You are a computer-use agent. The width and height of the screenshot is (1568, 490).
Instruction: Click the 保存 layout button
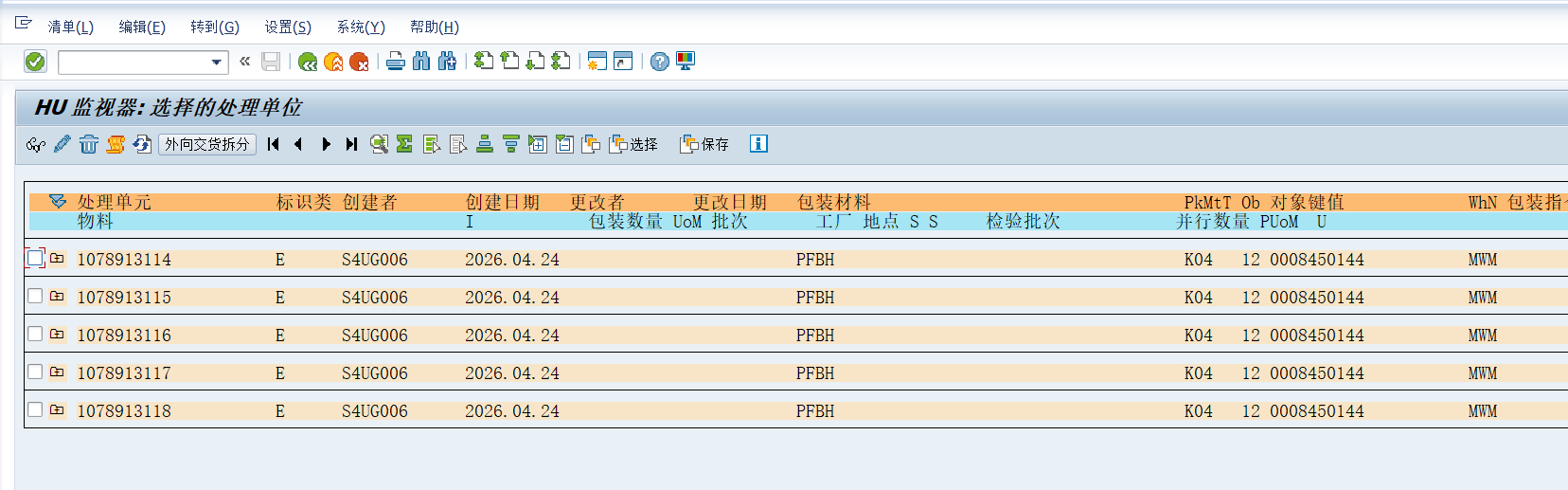click(704, 144)
